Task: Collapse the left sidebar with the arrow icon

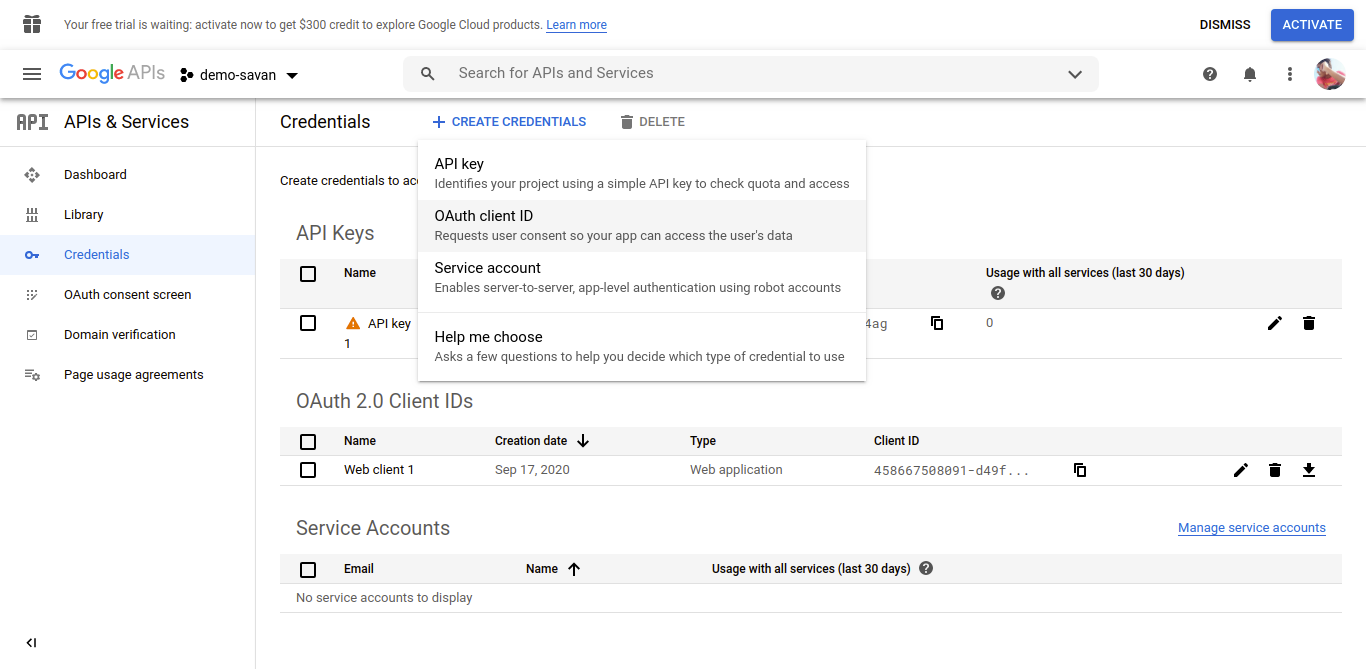Action: point(31,642)
